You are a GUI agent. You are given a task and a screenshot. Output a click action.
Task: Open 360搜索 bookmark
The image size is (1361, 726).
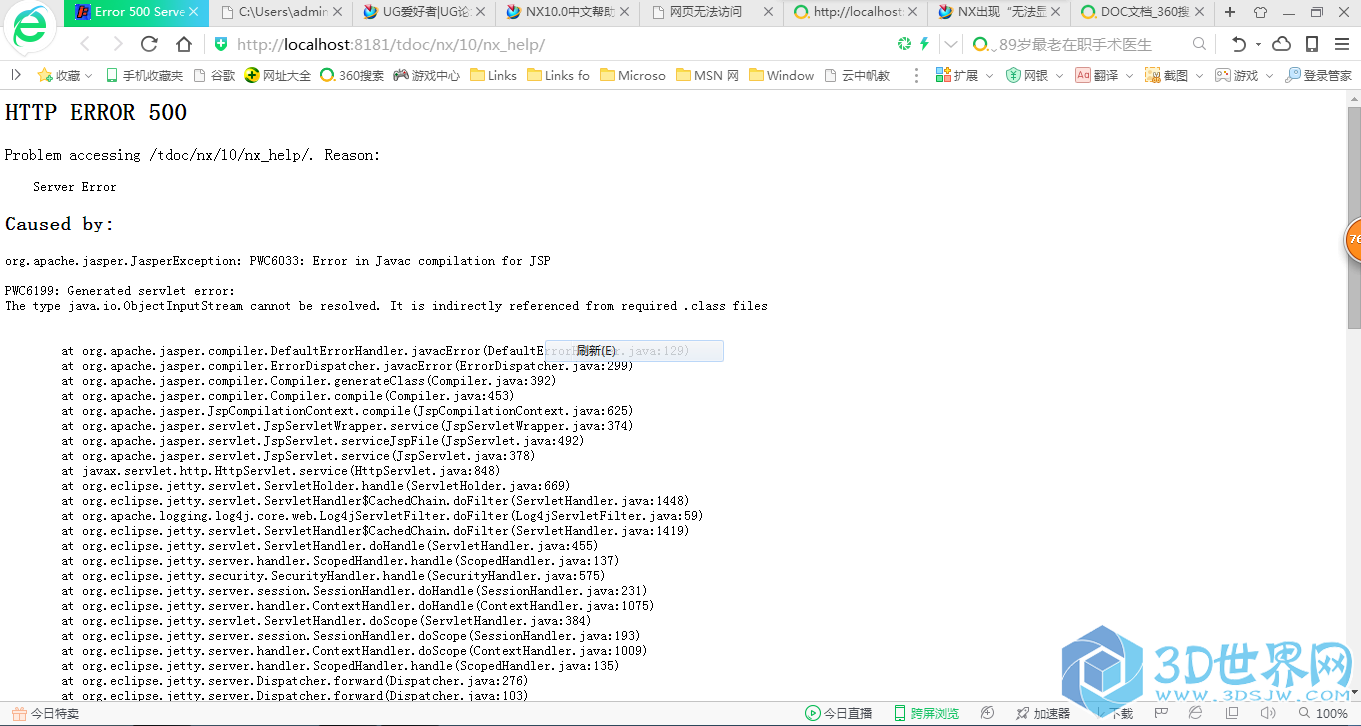pos(352,75)
